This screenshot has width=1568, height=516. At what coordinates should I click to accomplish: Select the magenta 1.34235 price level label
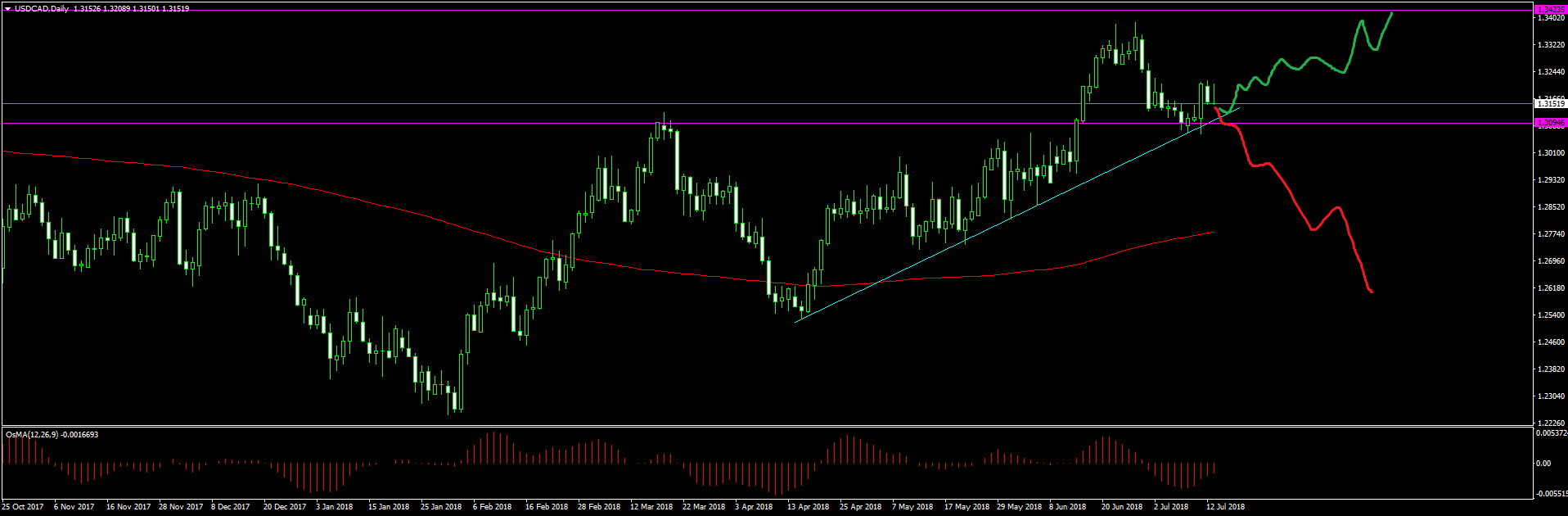[x=1551, y=10]
